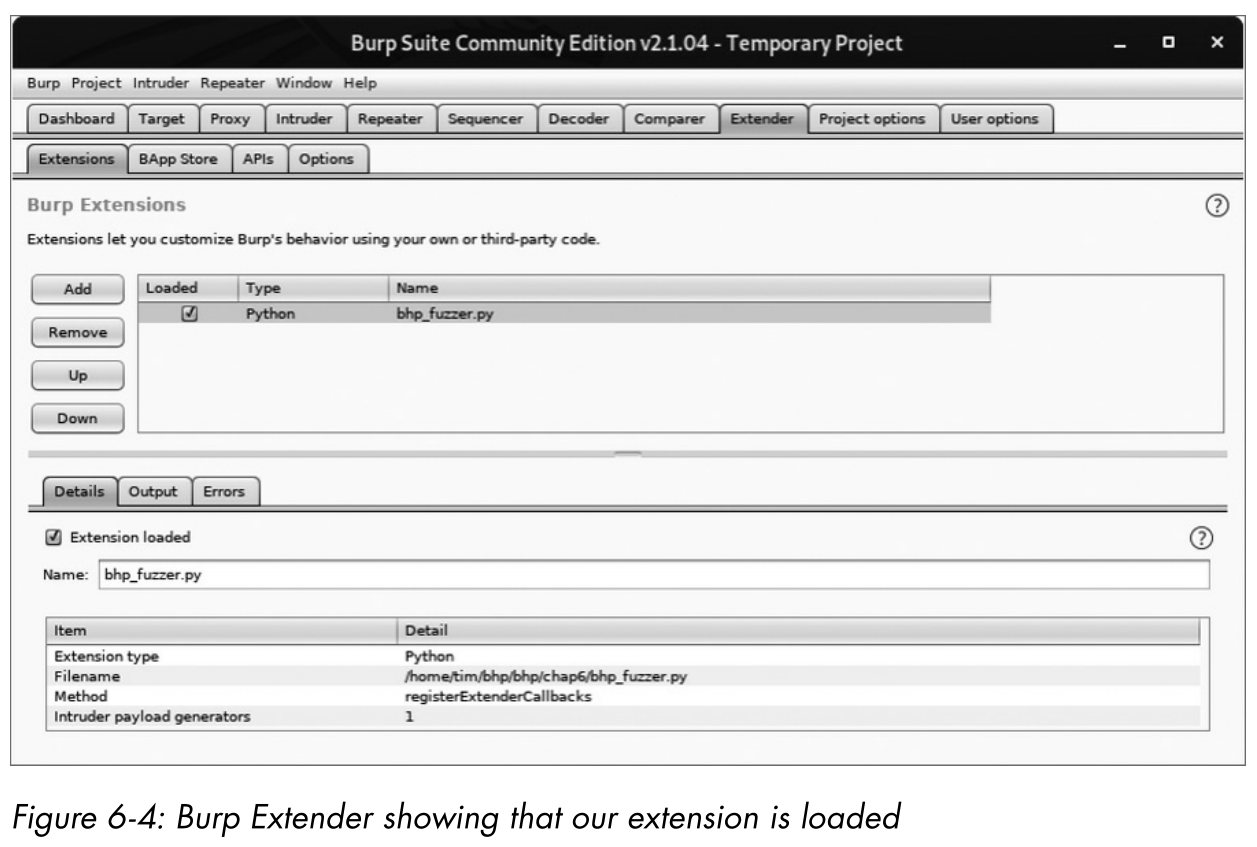Viewport: 1257px width, 847px height.
Task: Move extension Up in the list
Action: pyautogui.click(x=77, y=375)
